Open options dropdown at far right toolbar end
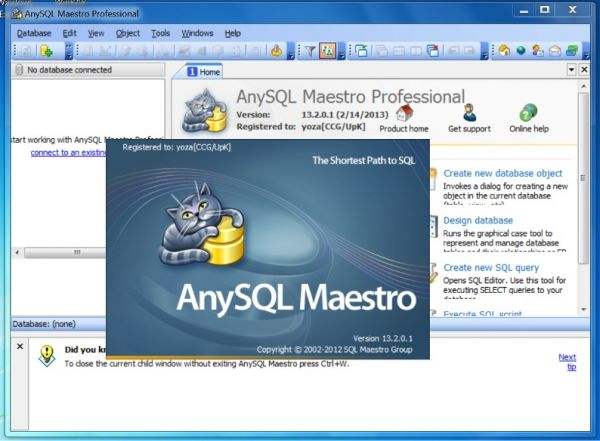600x441 pixels. pos(586,51)
